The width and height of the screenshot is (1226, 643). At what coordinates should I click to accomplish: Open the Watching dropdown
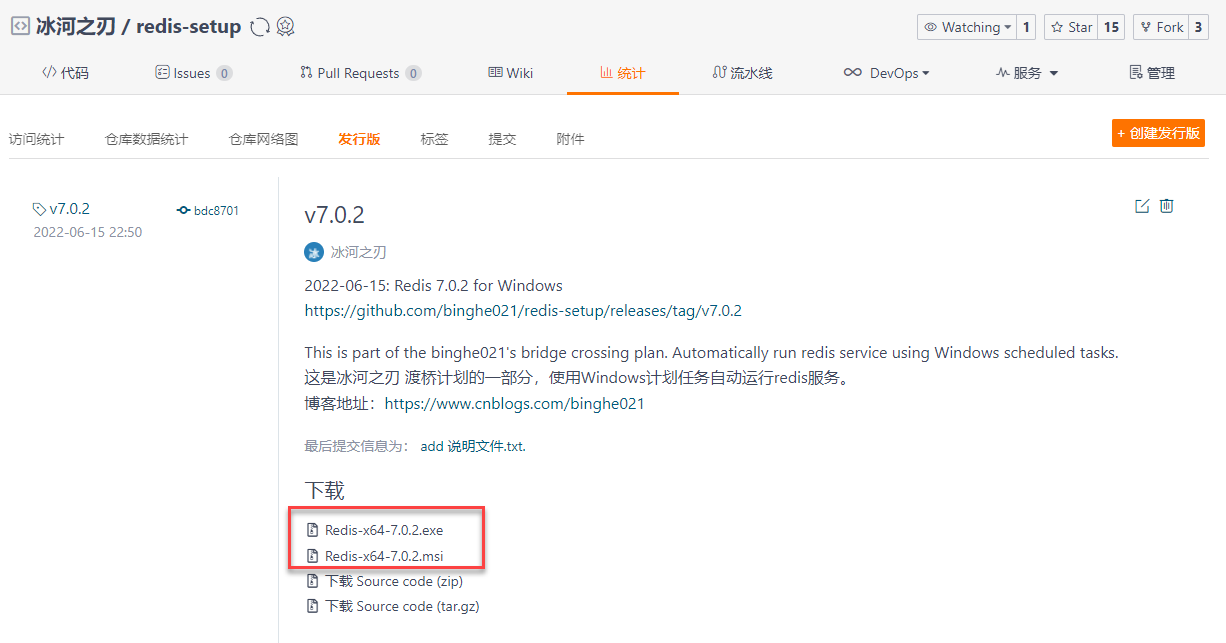[x=966, y=27]
